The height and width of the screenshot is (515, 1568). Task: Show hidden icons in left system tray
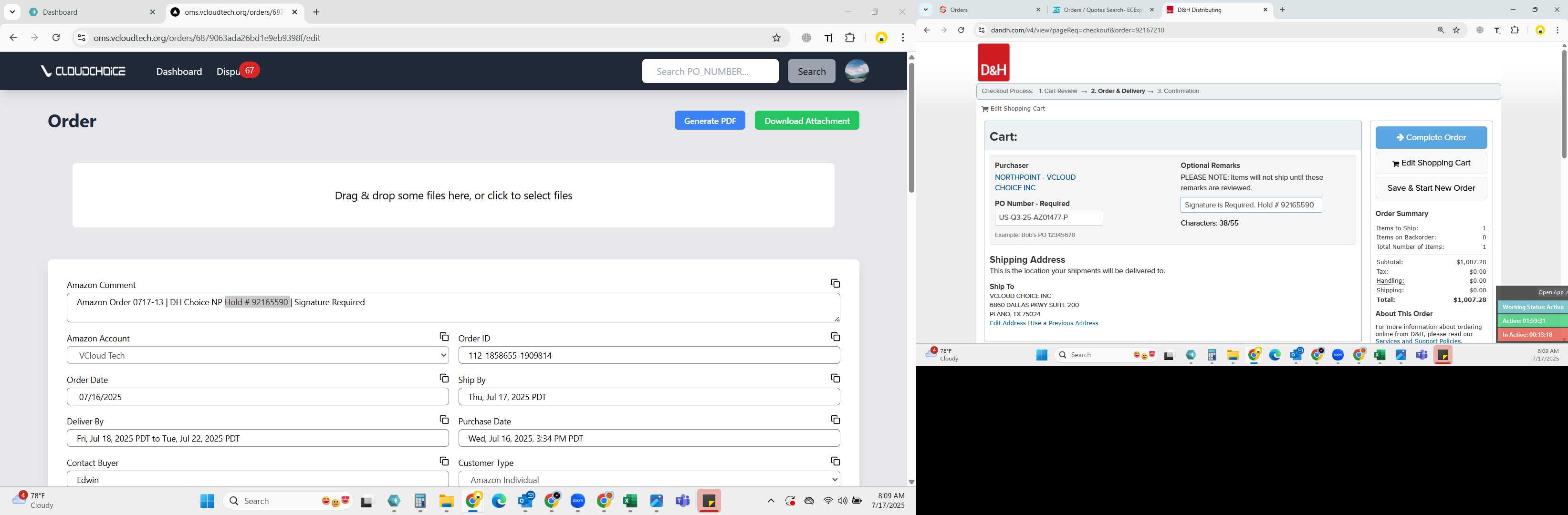(x=771, y=500)
